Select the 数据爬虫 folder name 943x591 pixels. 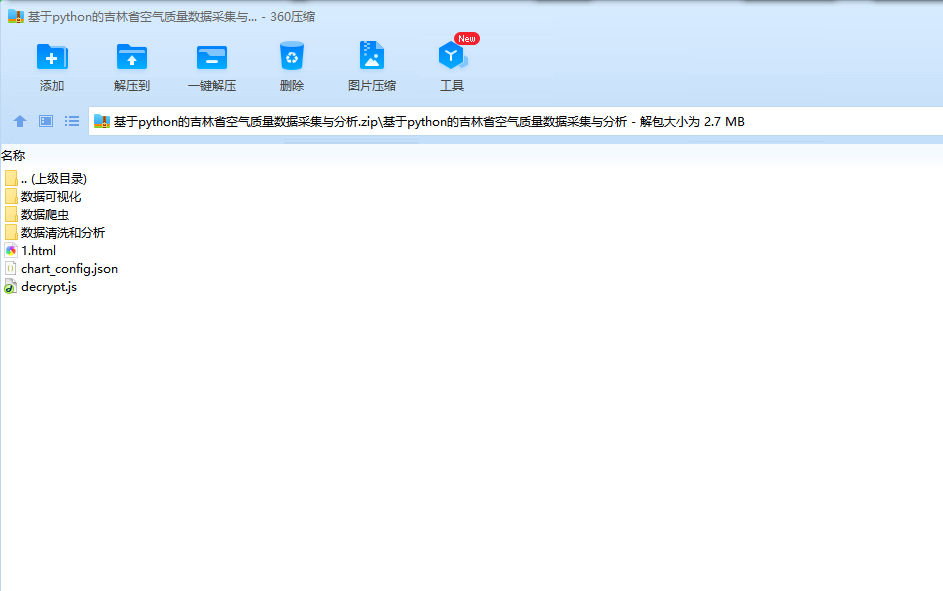pos(45,215)
